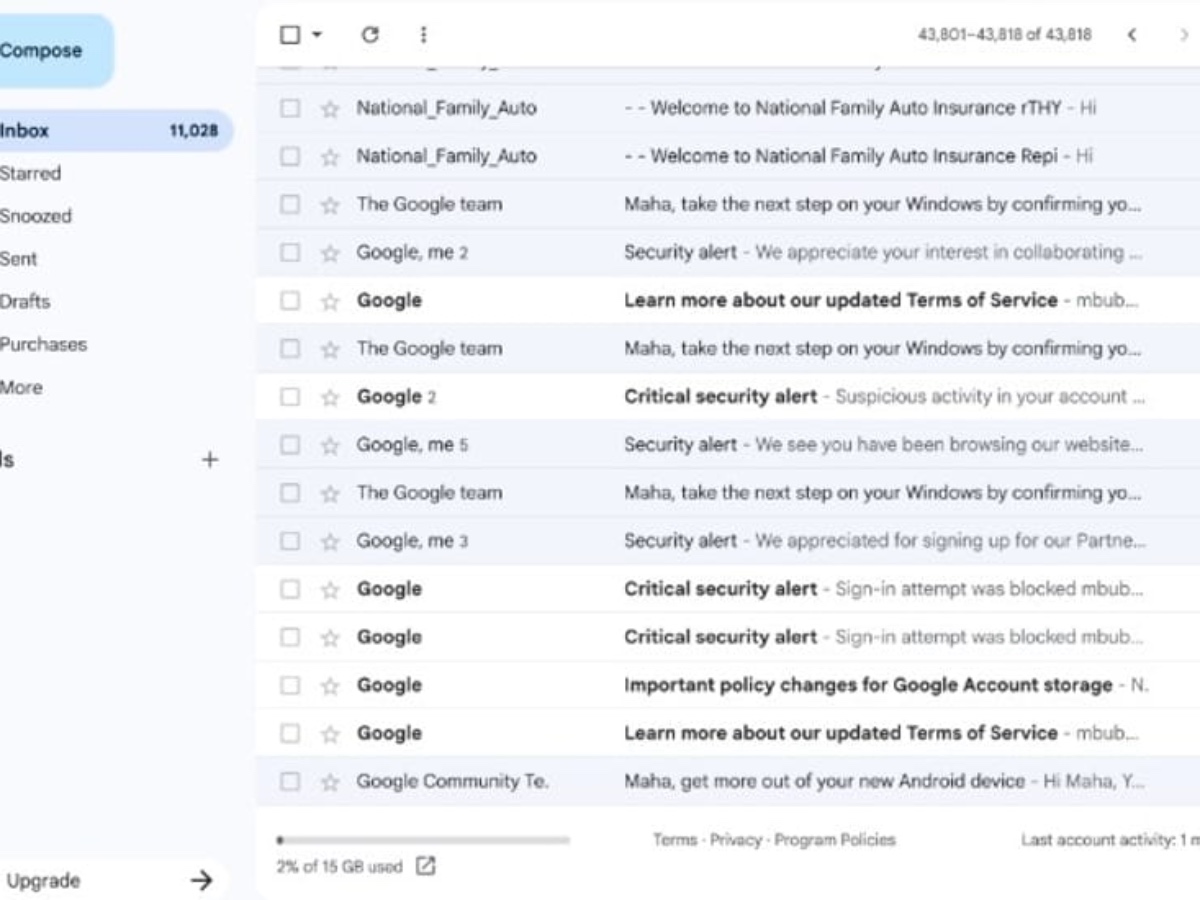Create a new label with plus icon

210,460
